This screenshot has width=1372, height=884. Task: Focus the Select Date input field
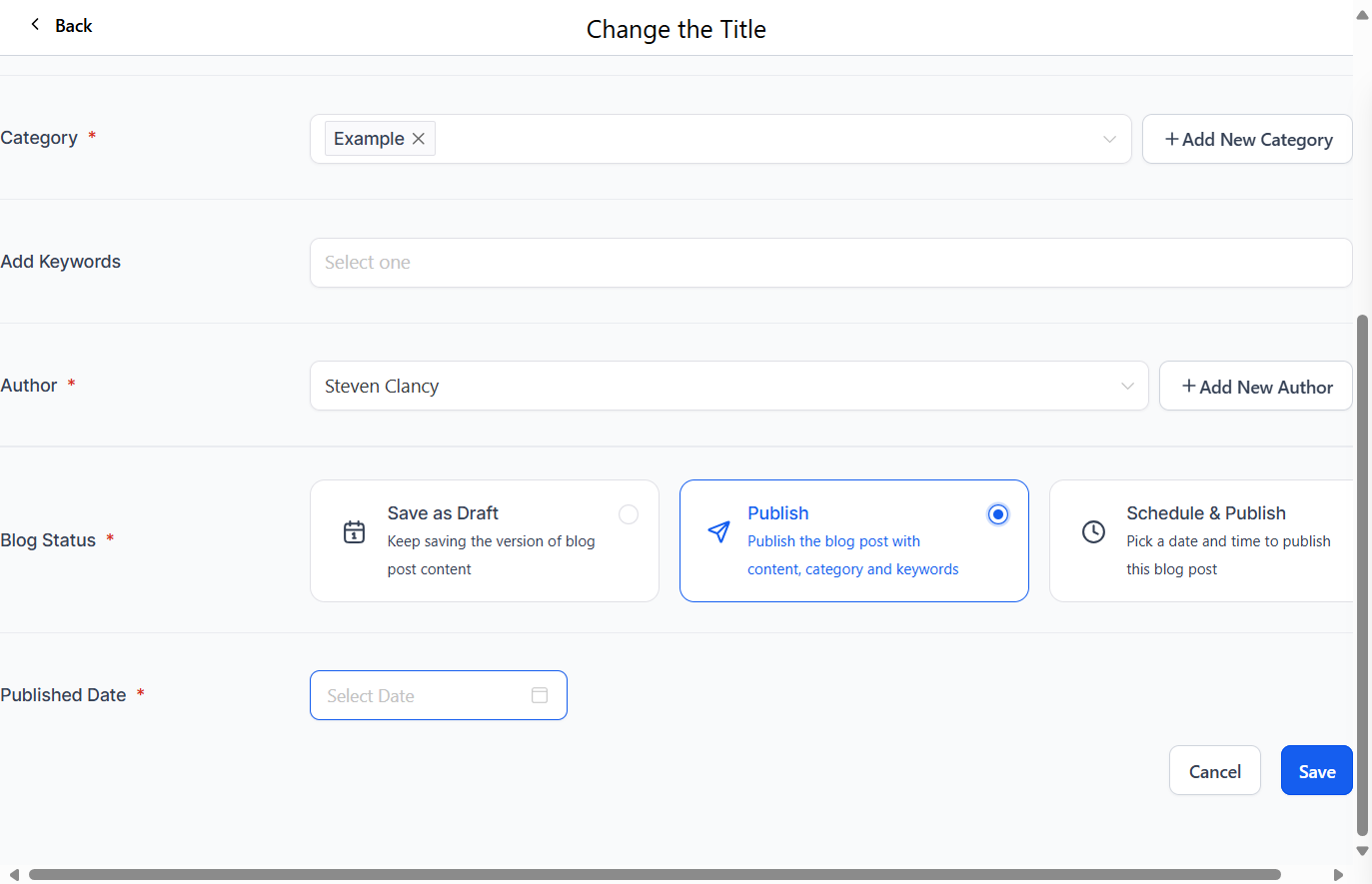(439, 695)
